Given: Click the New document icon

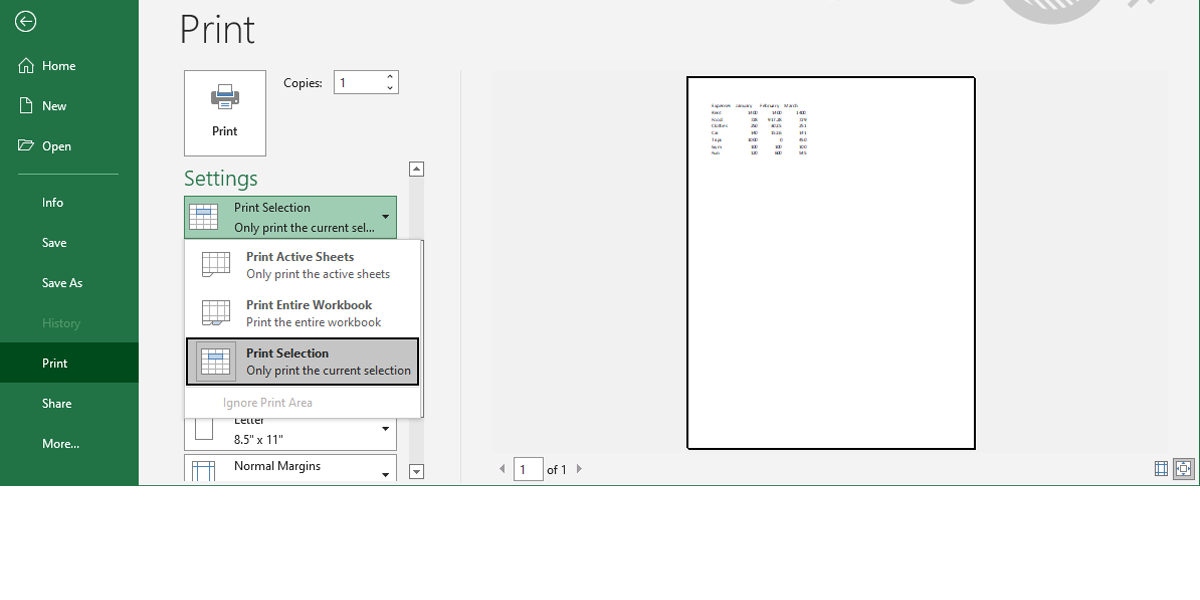Looking at the screenshot, I should click(x=27, y=105).
